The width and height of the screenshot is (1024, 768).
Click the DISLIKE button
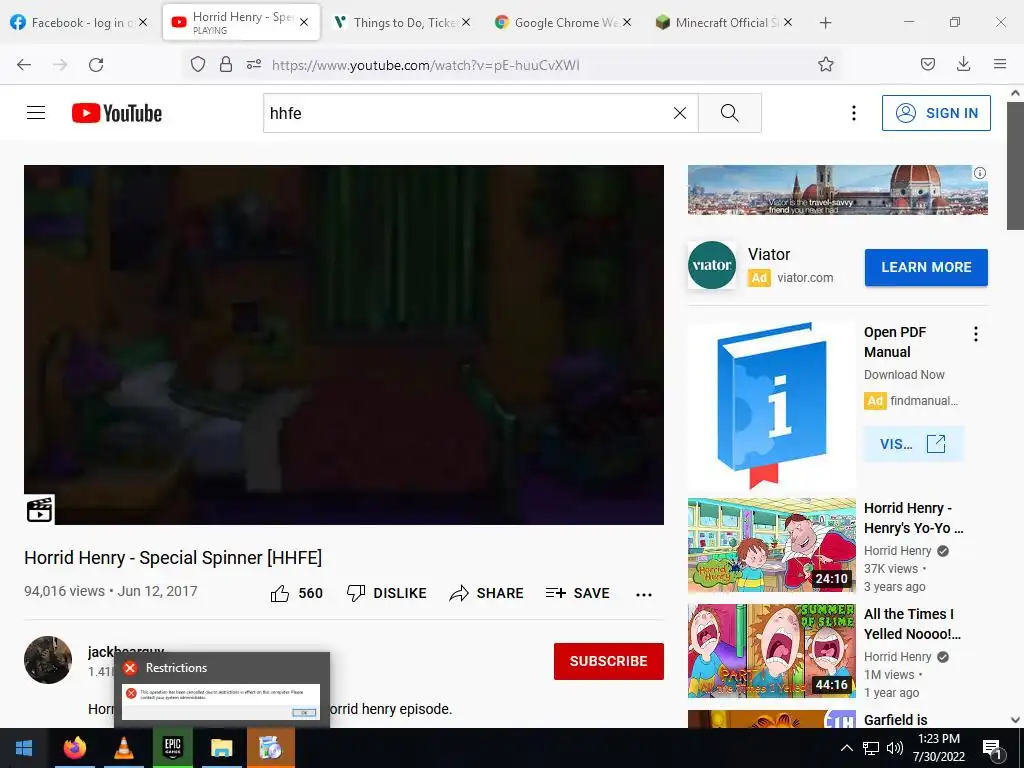click(387, 593)
